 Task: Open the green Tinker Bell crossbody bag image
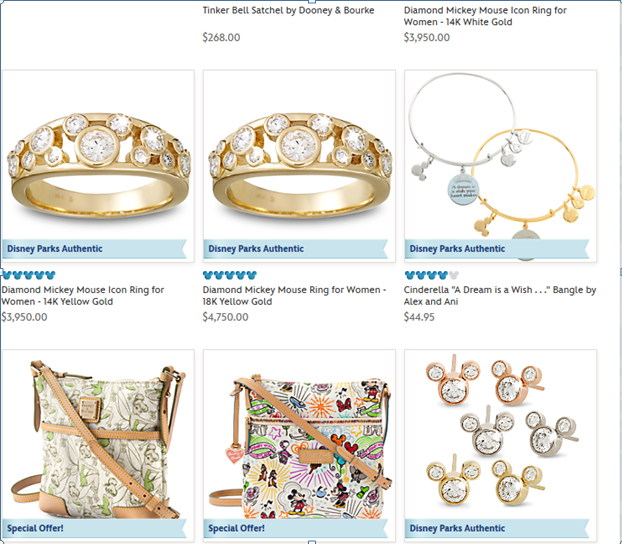tap(98, 445)
